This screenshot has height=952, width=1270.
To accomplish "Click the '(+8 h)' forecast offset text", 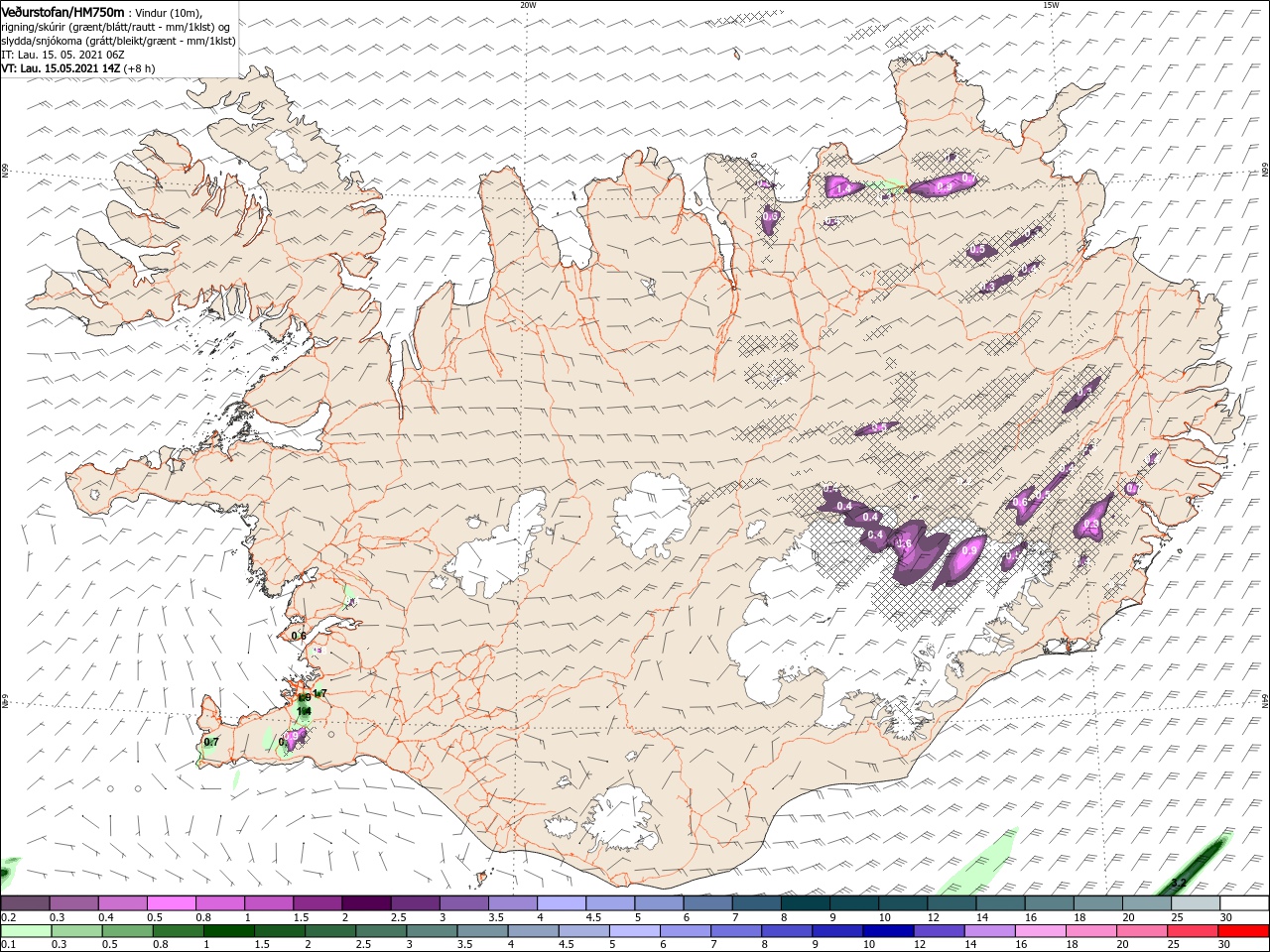I will (139, 68).
